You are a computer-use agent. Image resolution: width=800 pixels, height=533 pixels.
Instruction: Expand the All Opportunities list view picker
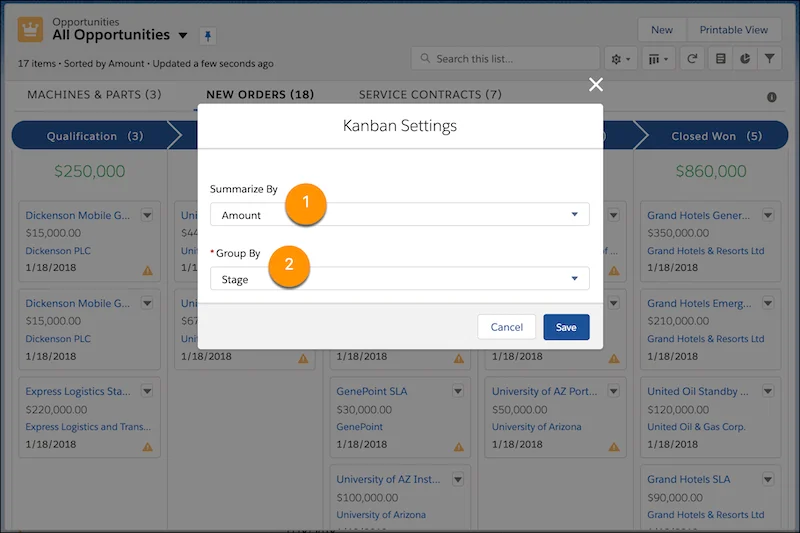pos(182,36)
